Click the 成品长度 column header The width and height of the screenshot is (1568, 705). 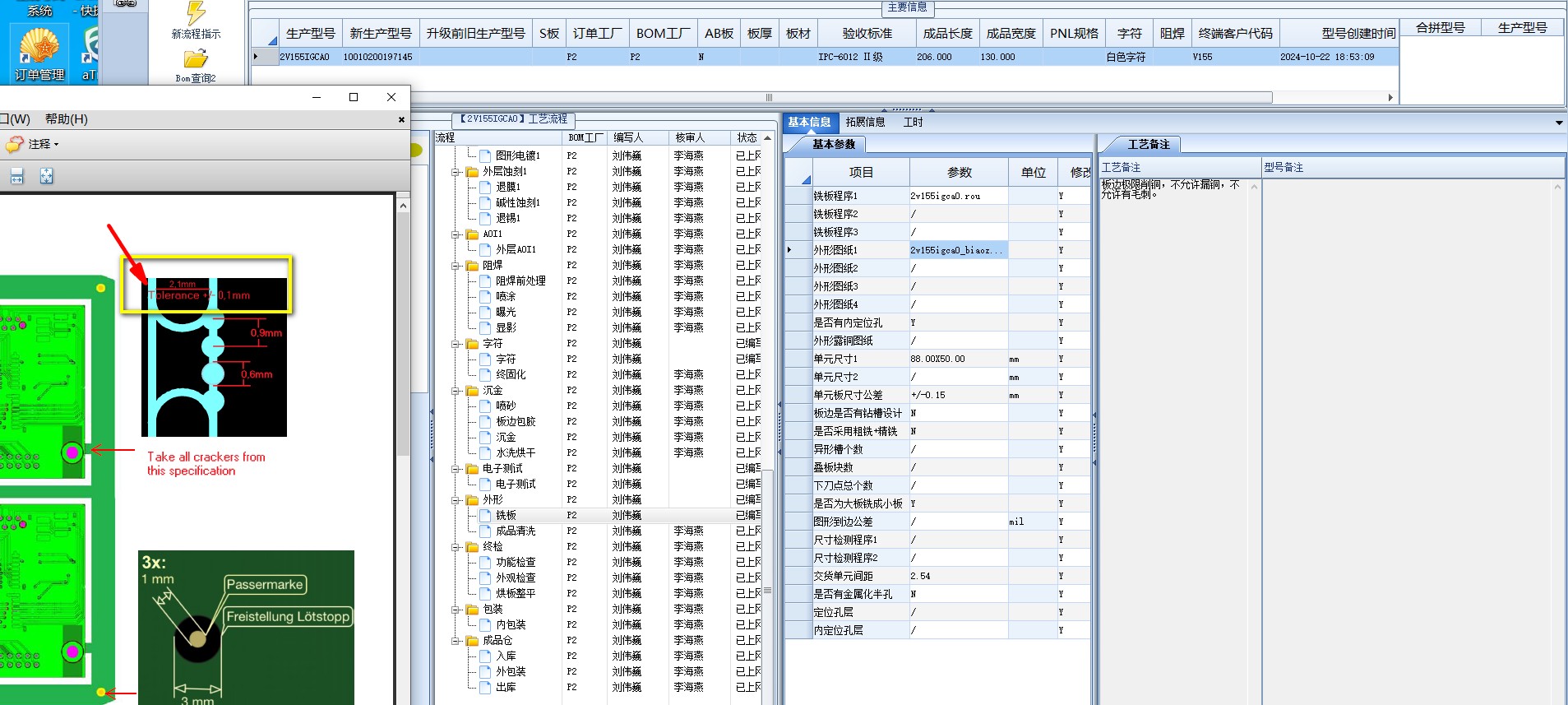tap(947, 34)
